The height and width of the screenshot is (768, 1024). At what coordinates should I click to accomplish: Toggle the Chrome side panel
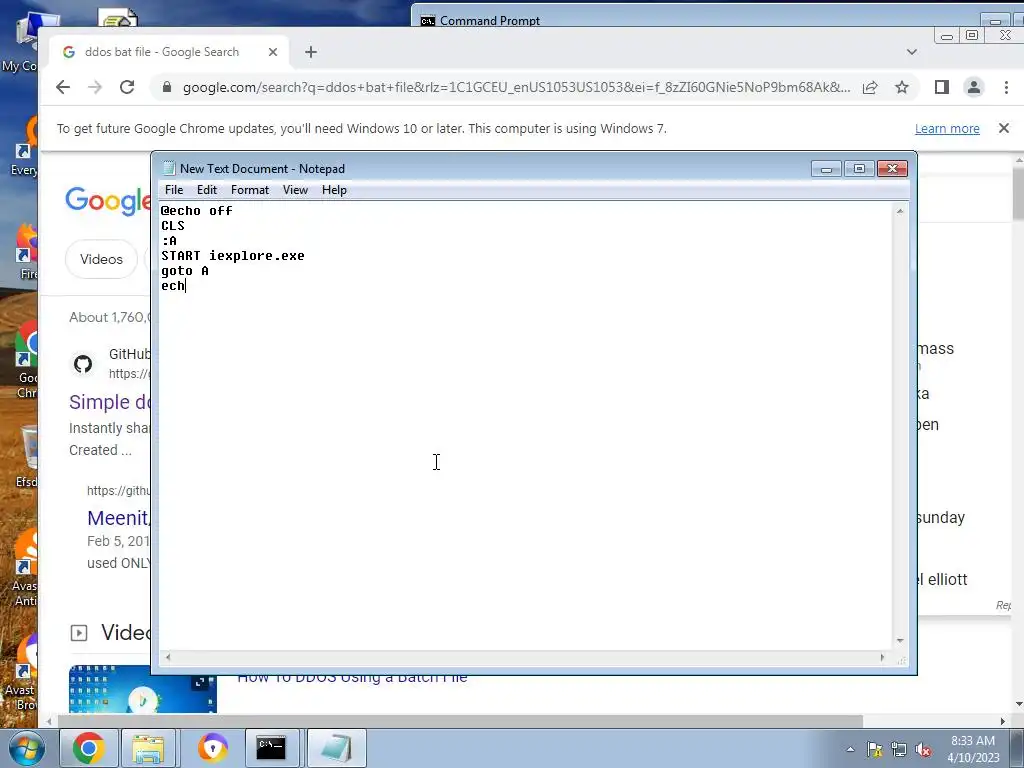(x=942, y=88)
